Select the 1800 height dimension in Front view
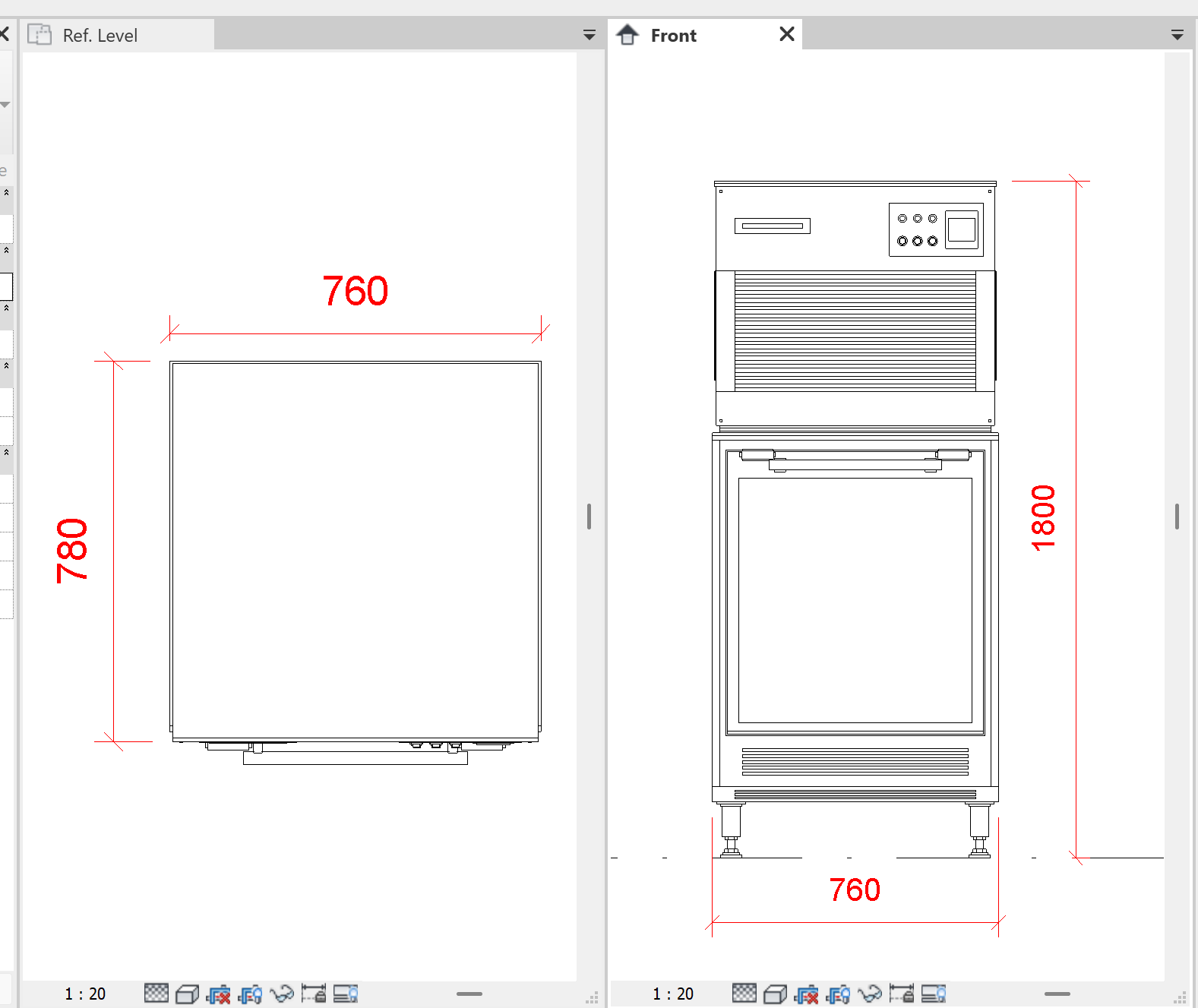 pos(1043,518)
